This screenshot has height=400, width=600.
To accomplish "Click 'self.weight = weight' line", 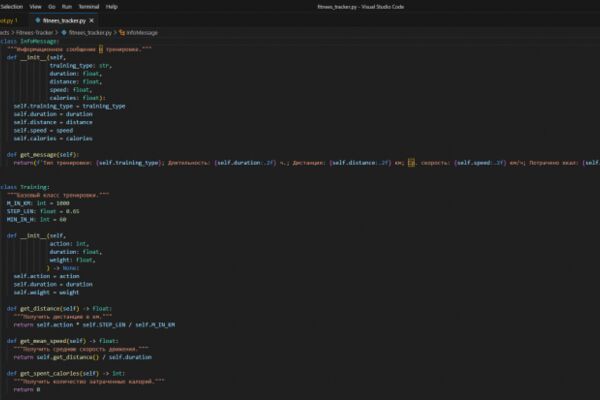I will coord(46,292).
